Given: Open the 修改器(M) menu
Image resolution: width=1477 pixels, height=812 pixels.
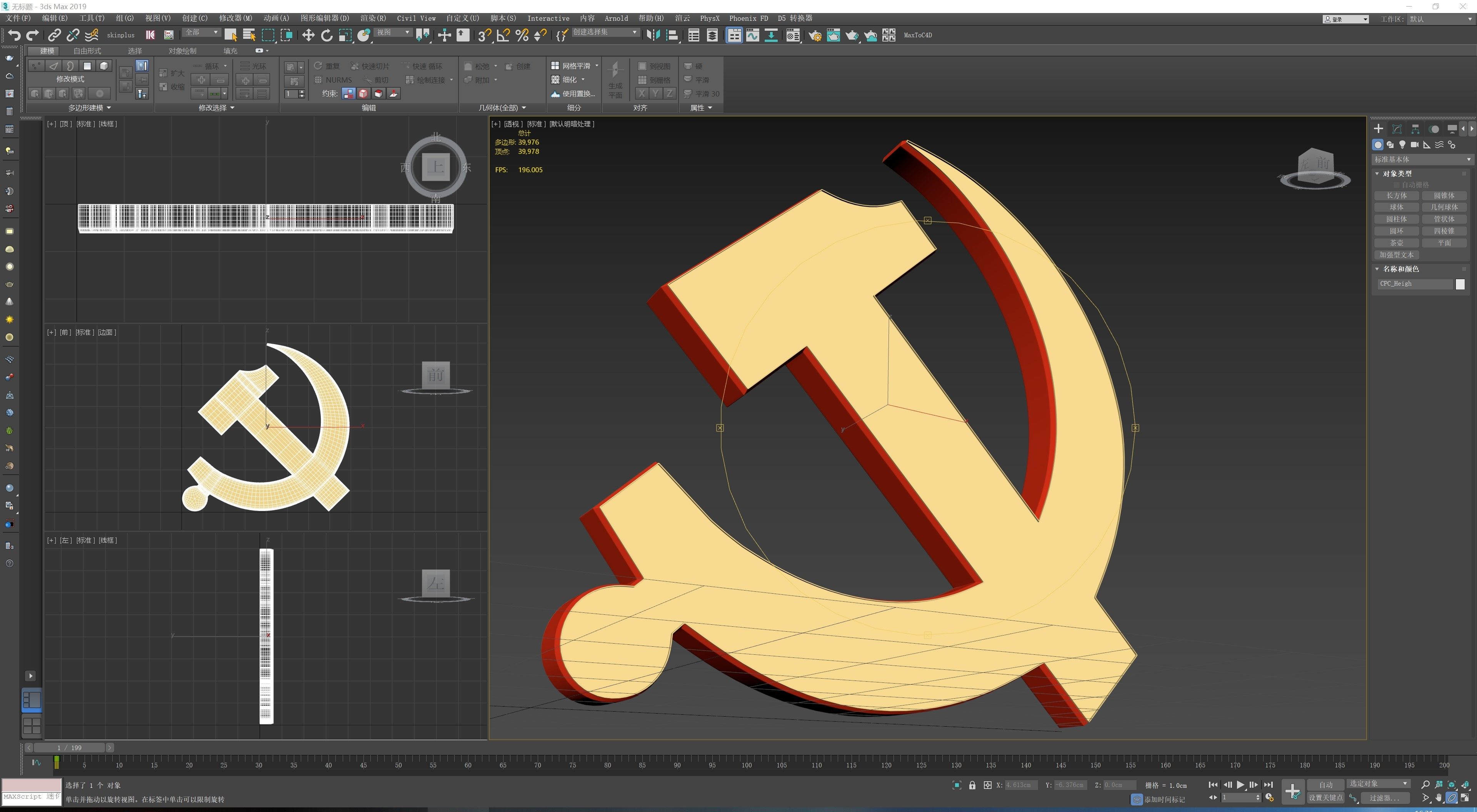Looking at the screenshot, I should pos(235,18).
